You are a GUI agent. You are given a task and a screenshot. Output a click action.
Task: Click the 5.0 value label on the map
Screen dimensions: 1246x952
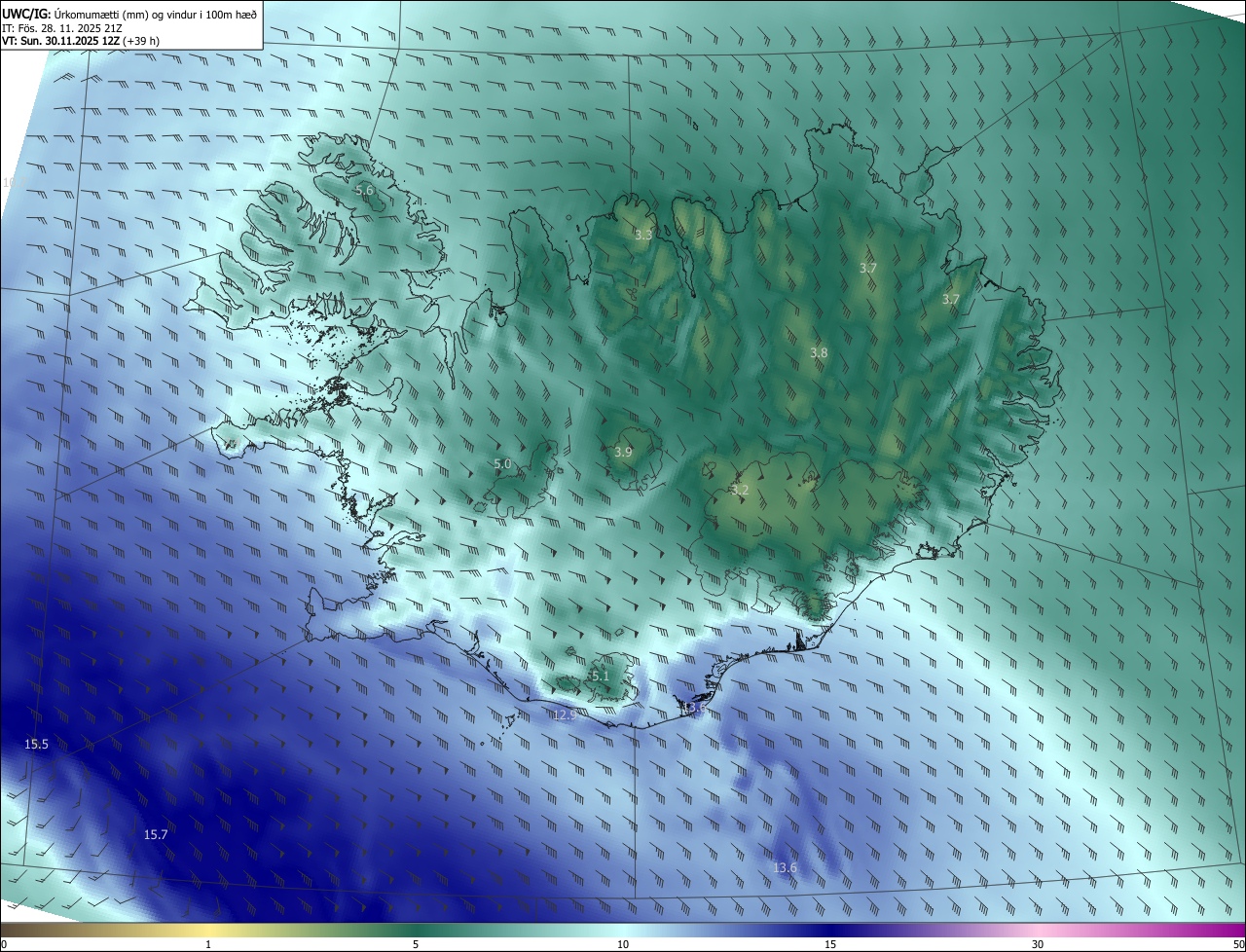pyautogui.click(x=502, y=464)
